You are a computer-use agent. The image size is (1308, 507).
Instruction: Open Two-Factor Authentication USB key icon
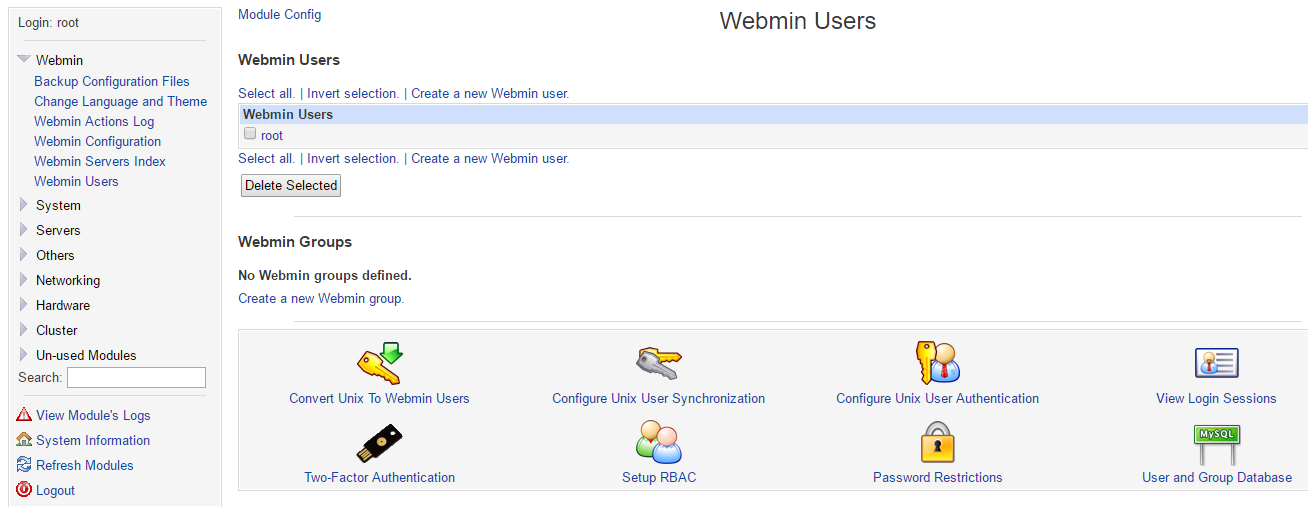(379, 444)
